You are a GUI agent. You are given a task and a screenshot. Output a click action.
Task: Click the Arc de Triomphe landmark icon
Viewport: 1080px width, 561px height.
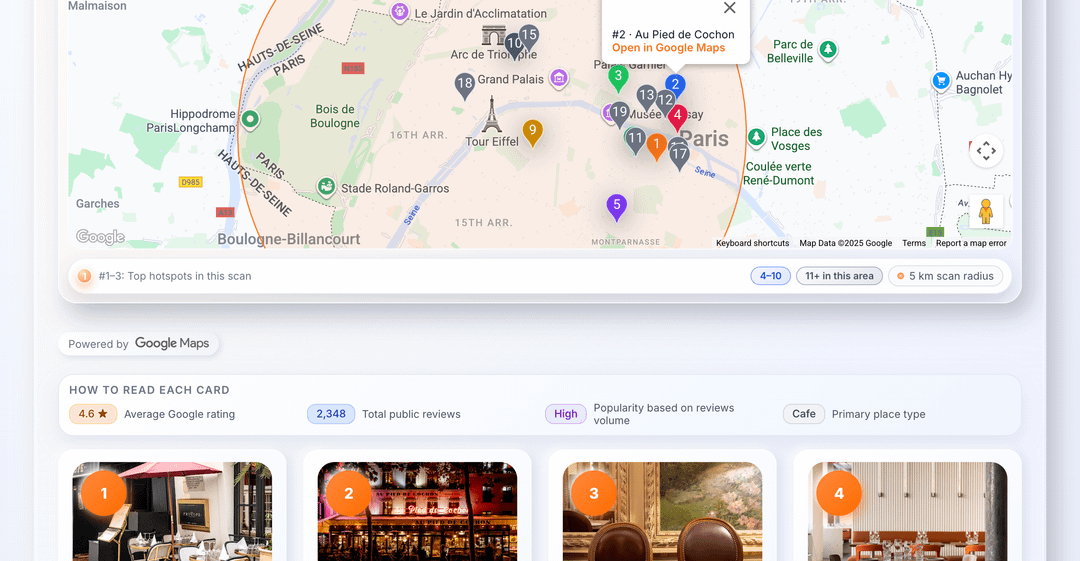point(494,36)
